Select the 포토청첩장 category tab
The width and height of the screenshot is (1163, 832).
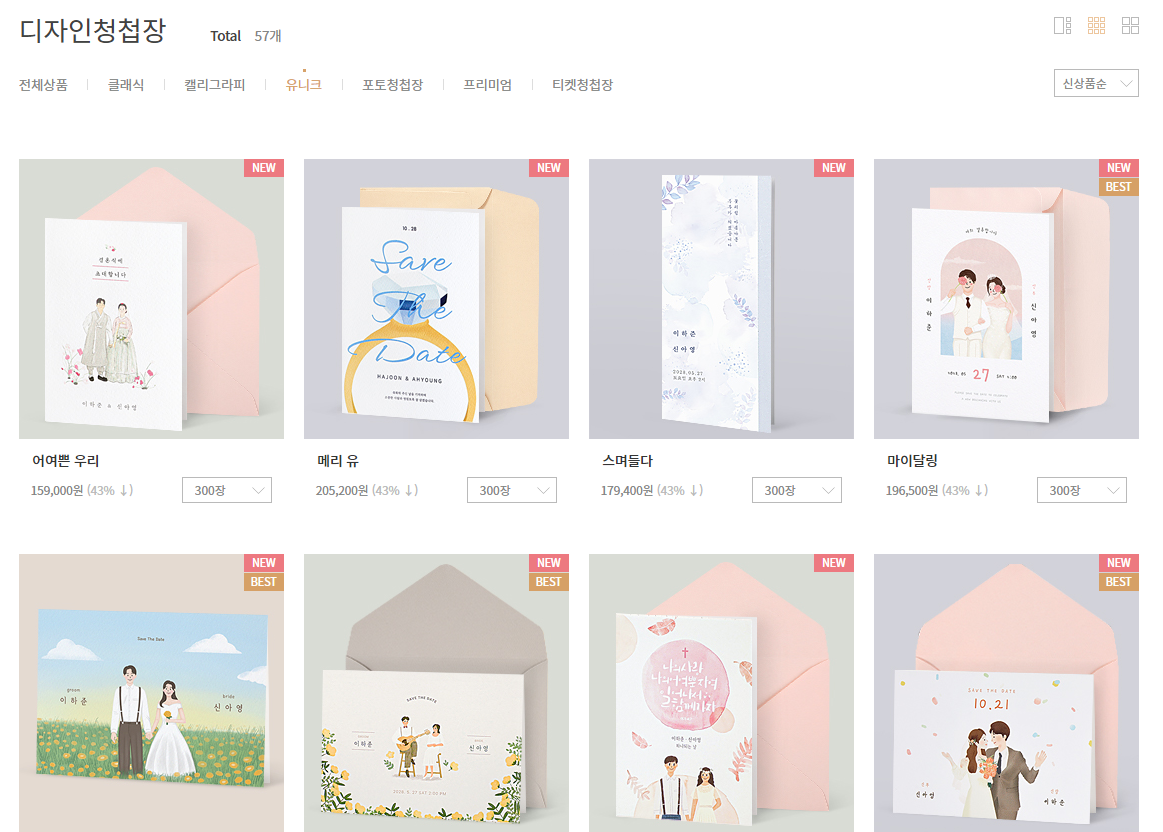click(392, 85)
